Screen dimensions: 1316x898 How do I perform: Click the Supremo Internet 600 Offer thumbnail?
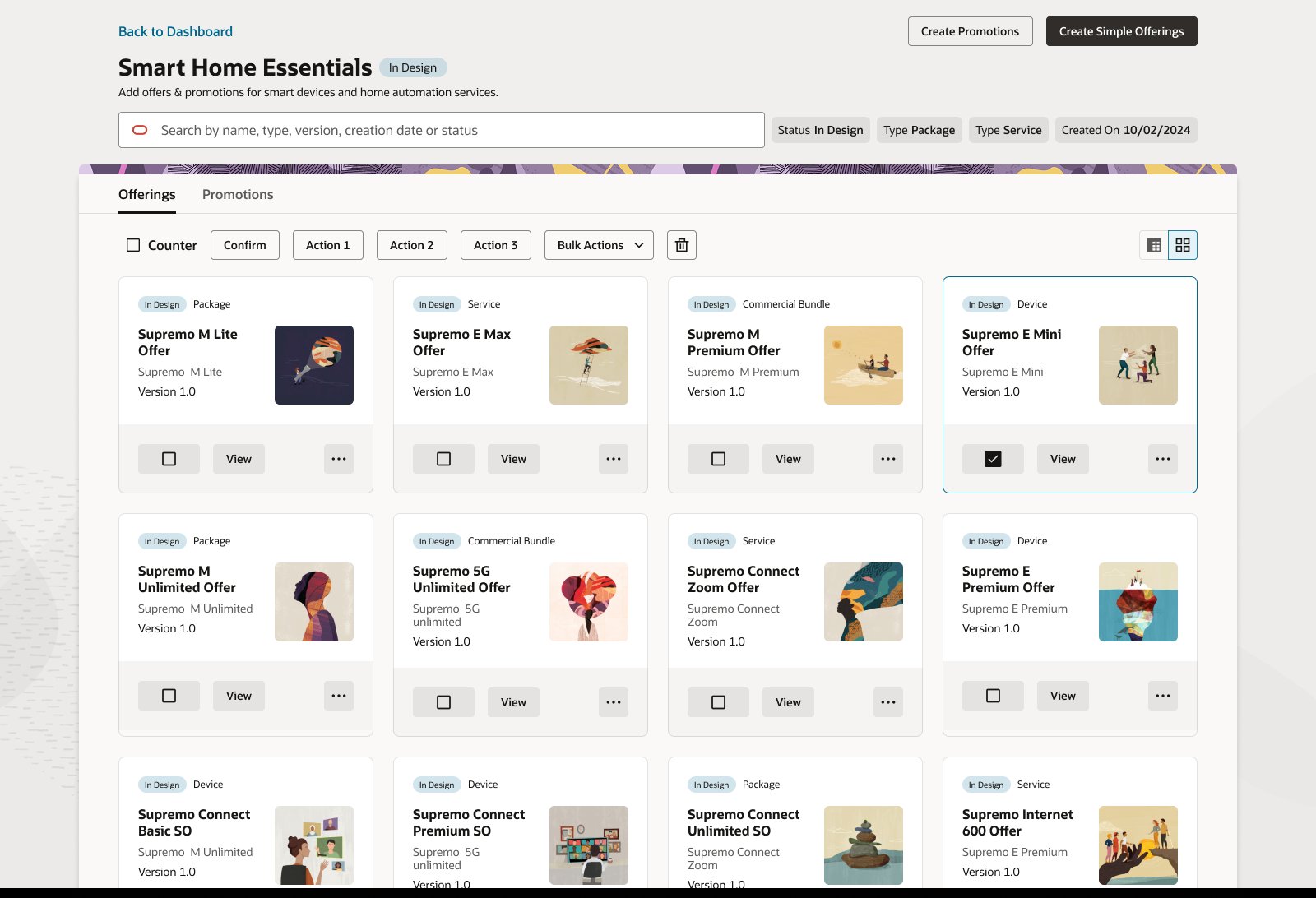click(x=1138, y=845)
